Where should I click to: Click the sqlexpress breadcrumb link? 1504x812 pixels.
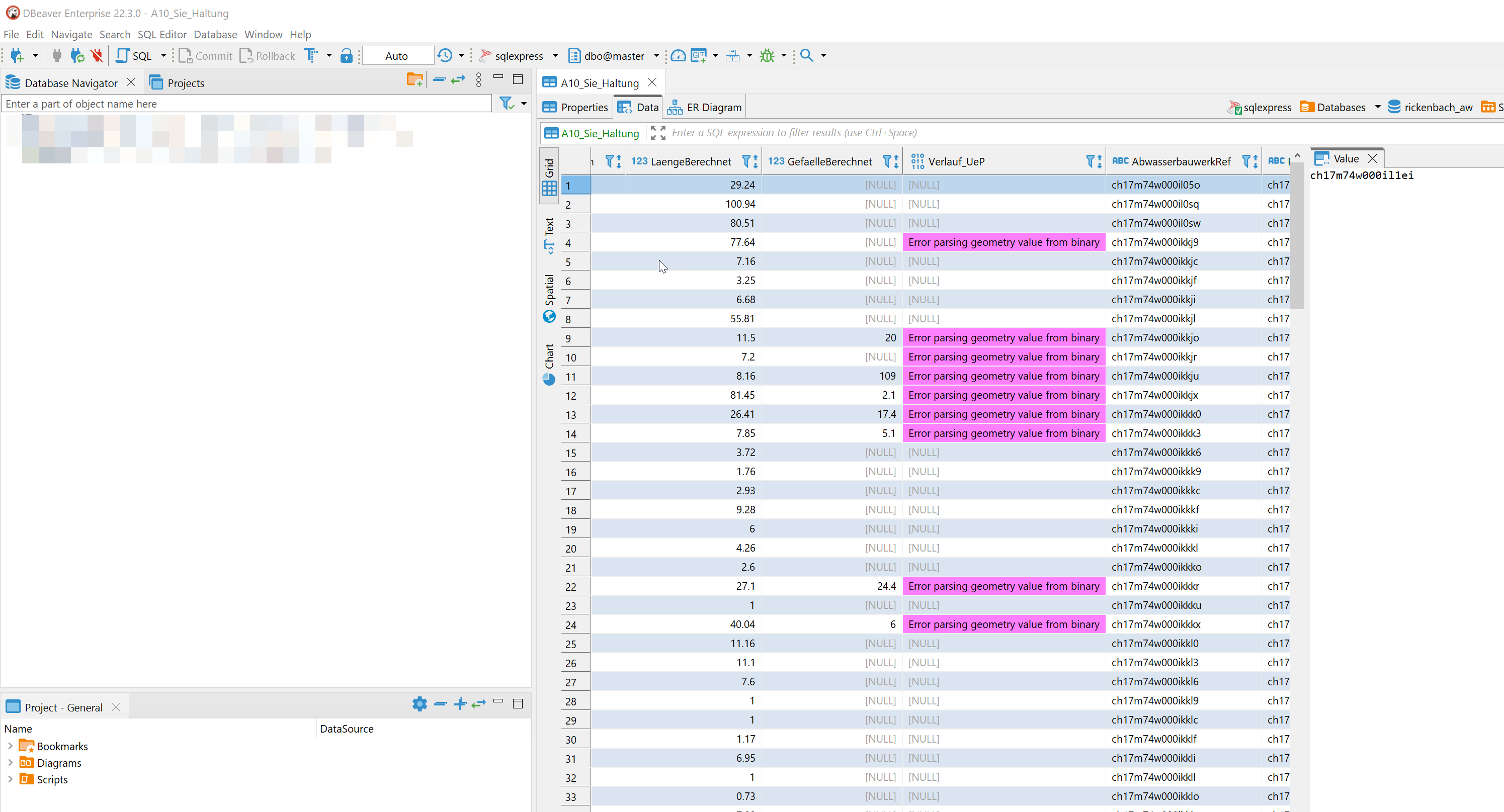(x=1260, y=107)
